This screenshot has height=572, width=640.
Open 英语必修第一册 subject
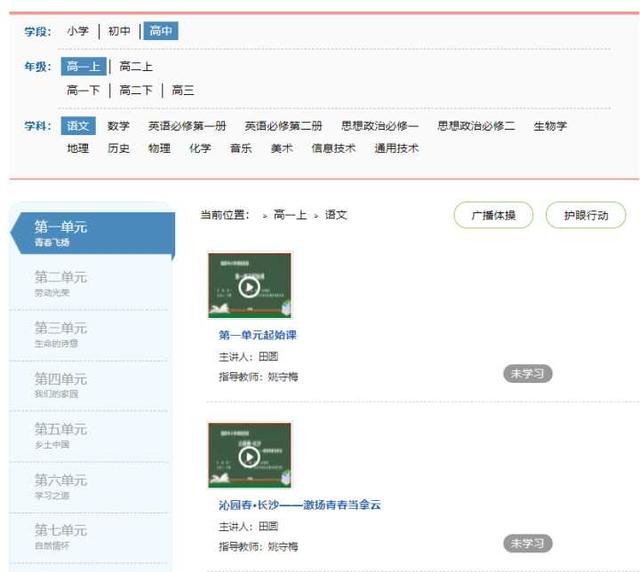coord(187,126)
